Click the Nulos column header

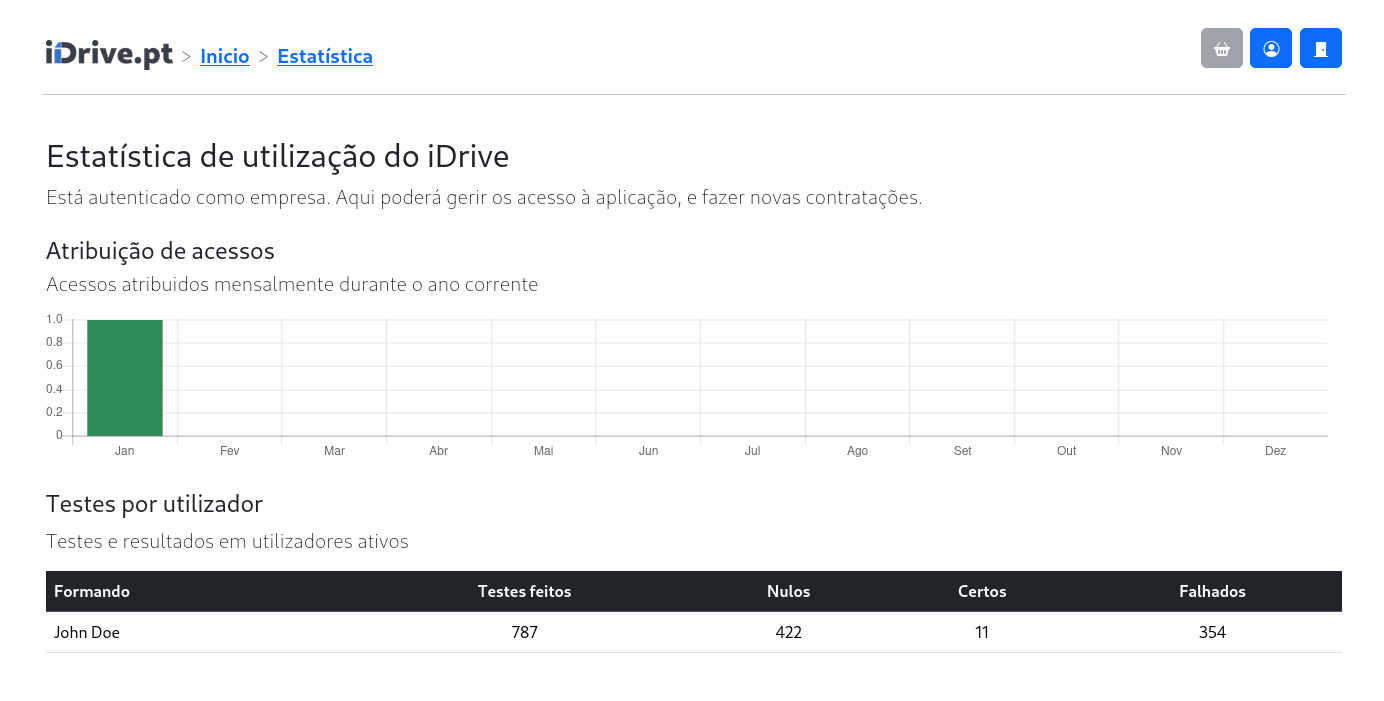788,591
